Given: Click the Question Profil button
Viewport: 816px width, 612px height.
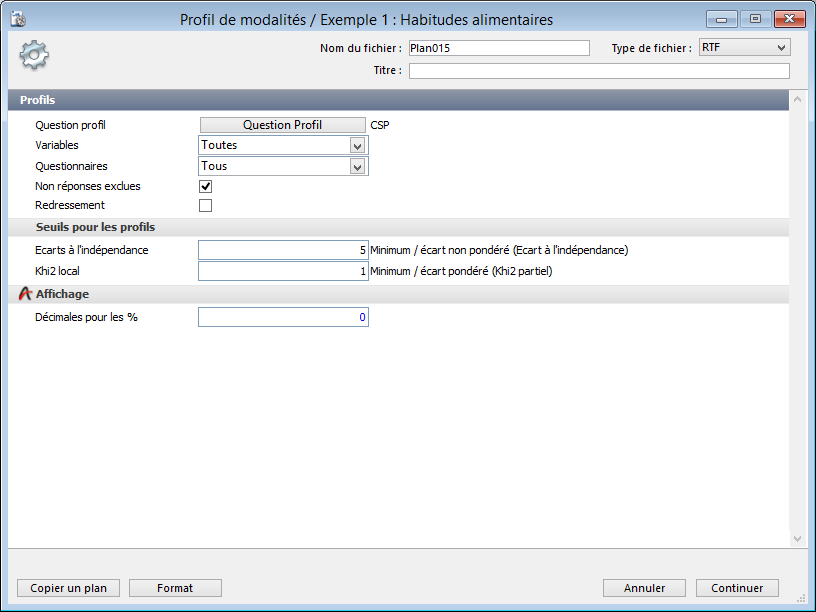Looking at the screenshot, I should click(283, 125).
